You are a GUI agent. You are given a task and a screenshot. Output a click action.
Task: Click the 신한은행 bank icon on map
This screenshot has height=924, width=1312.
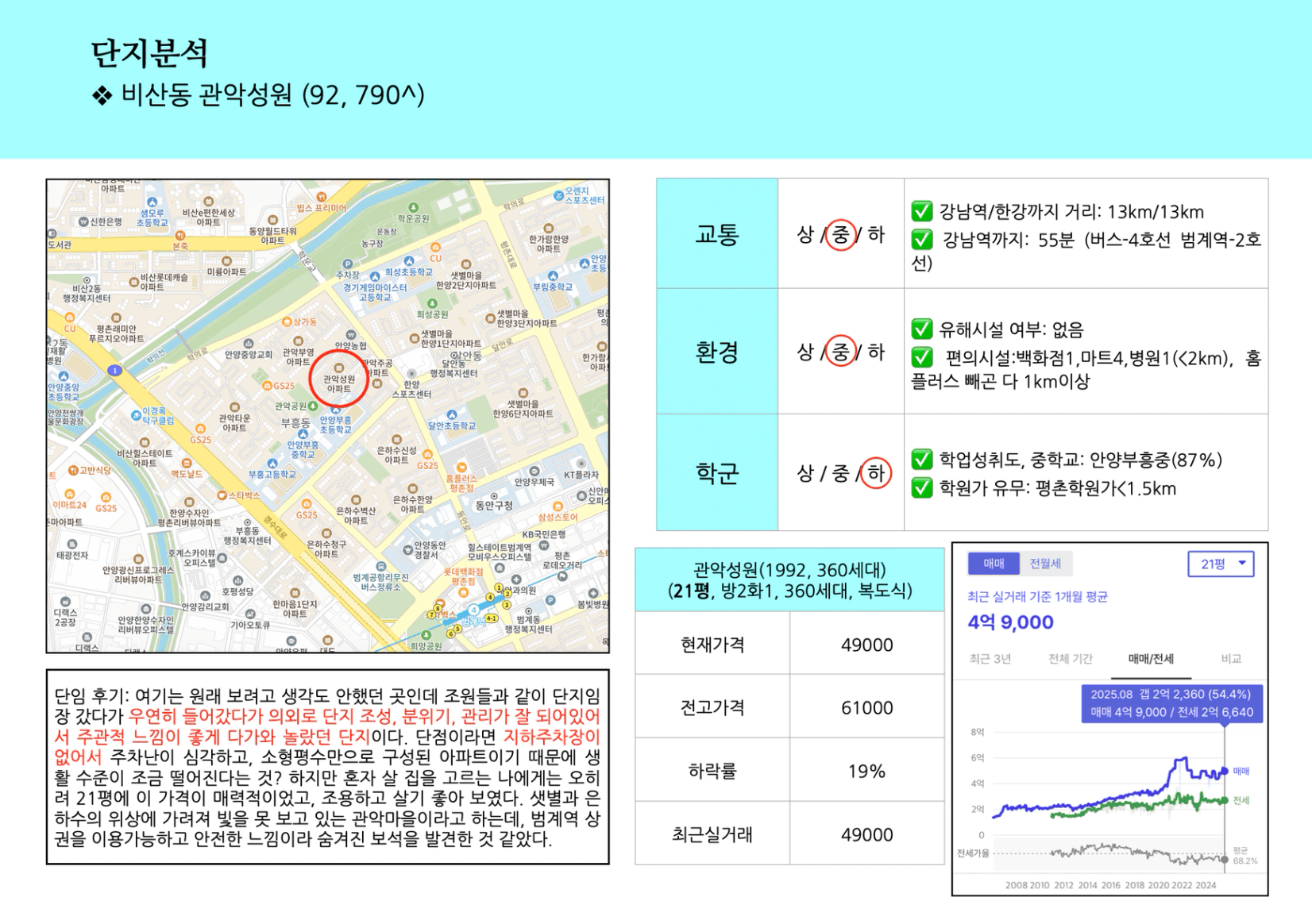(x=83, y=221)
